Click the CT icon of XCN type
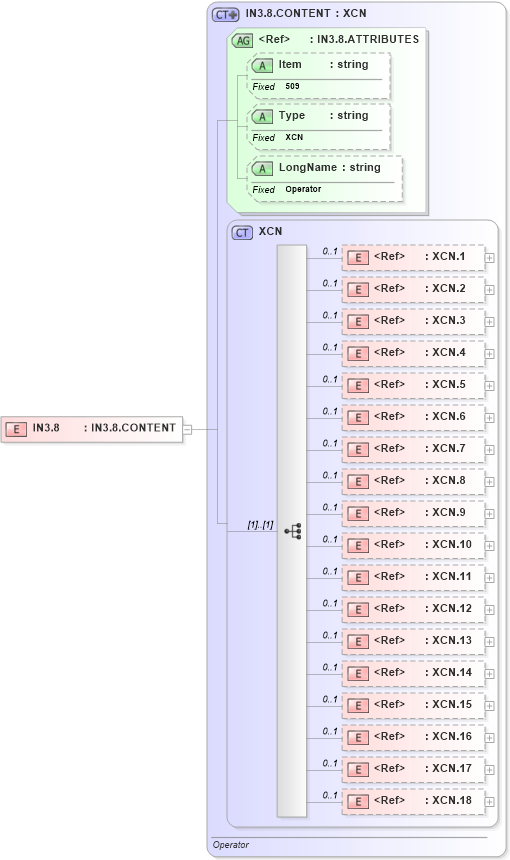 pos(242,233)
